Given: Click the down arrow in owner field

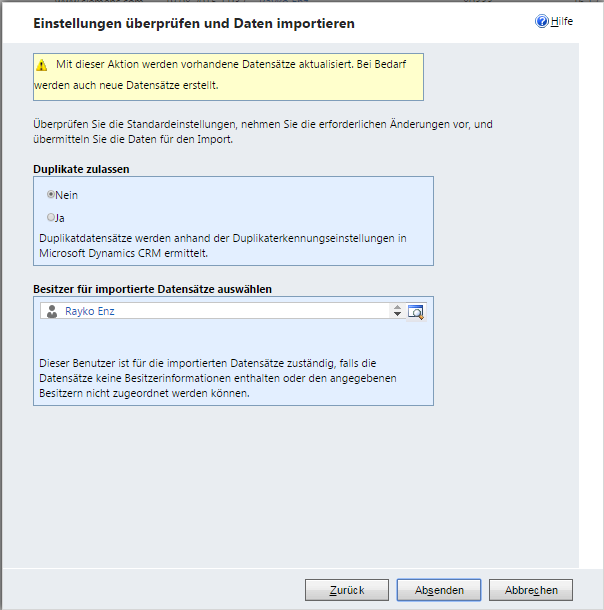Looking at the screenshot, I should 397,314.
